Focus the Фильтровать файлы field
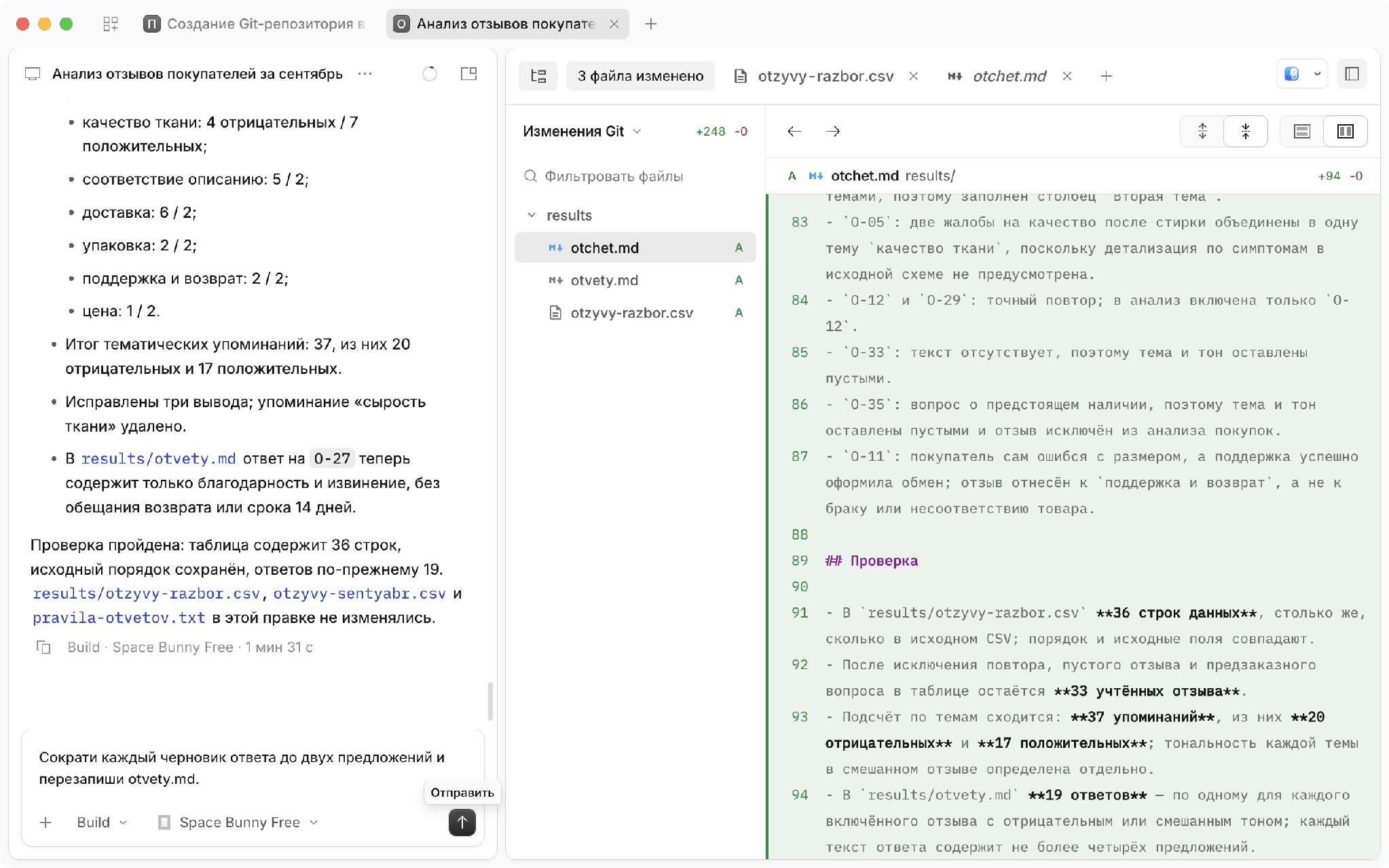 [x=635, y=176]
